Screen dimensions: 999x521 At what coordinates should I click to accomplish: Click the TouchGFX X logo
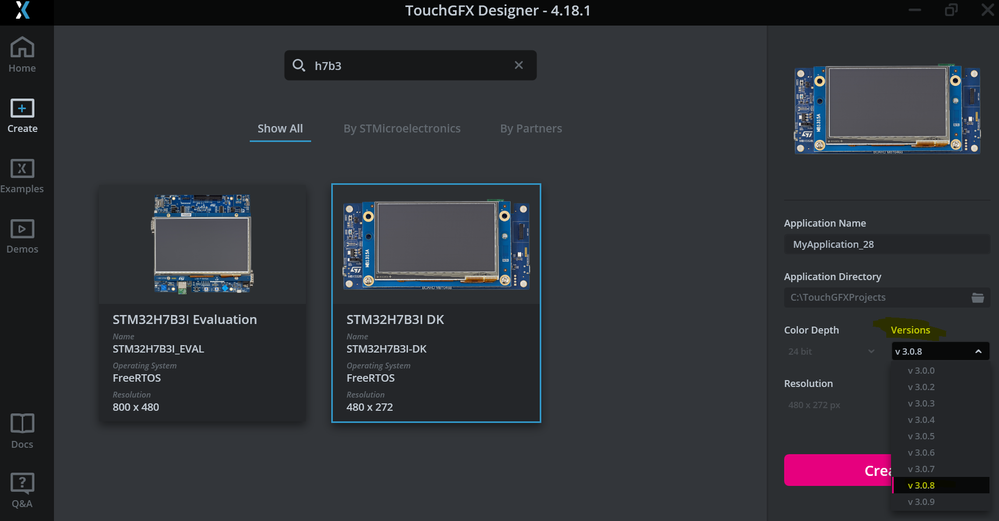[x=22, y=10]
